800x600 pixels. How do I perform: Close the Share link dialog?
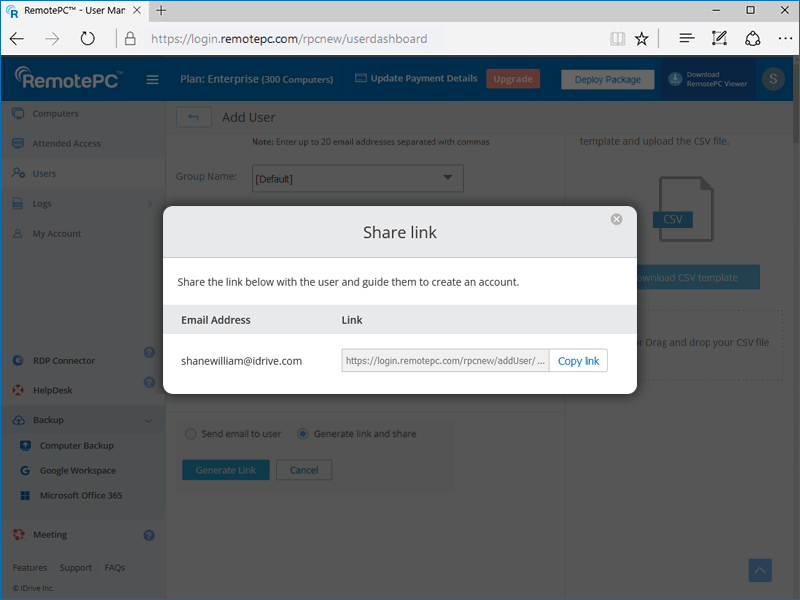[x=616, y=219]
